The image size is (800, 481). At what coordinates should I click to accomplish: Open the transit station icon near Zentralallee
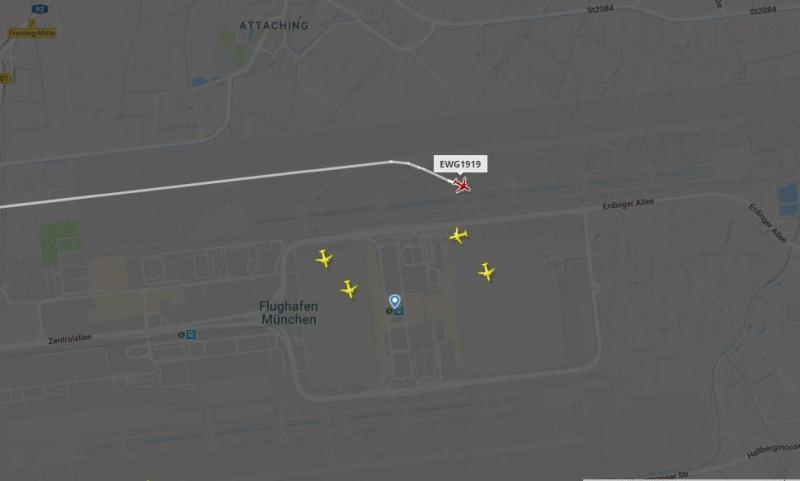[191, 335]
